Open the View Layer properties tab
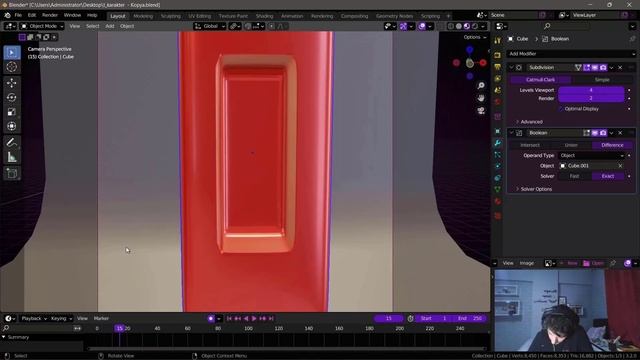Viewport: 640px width, 360px height. (x=498, y=78)
